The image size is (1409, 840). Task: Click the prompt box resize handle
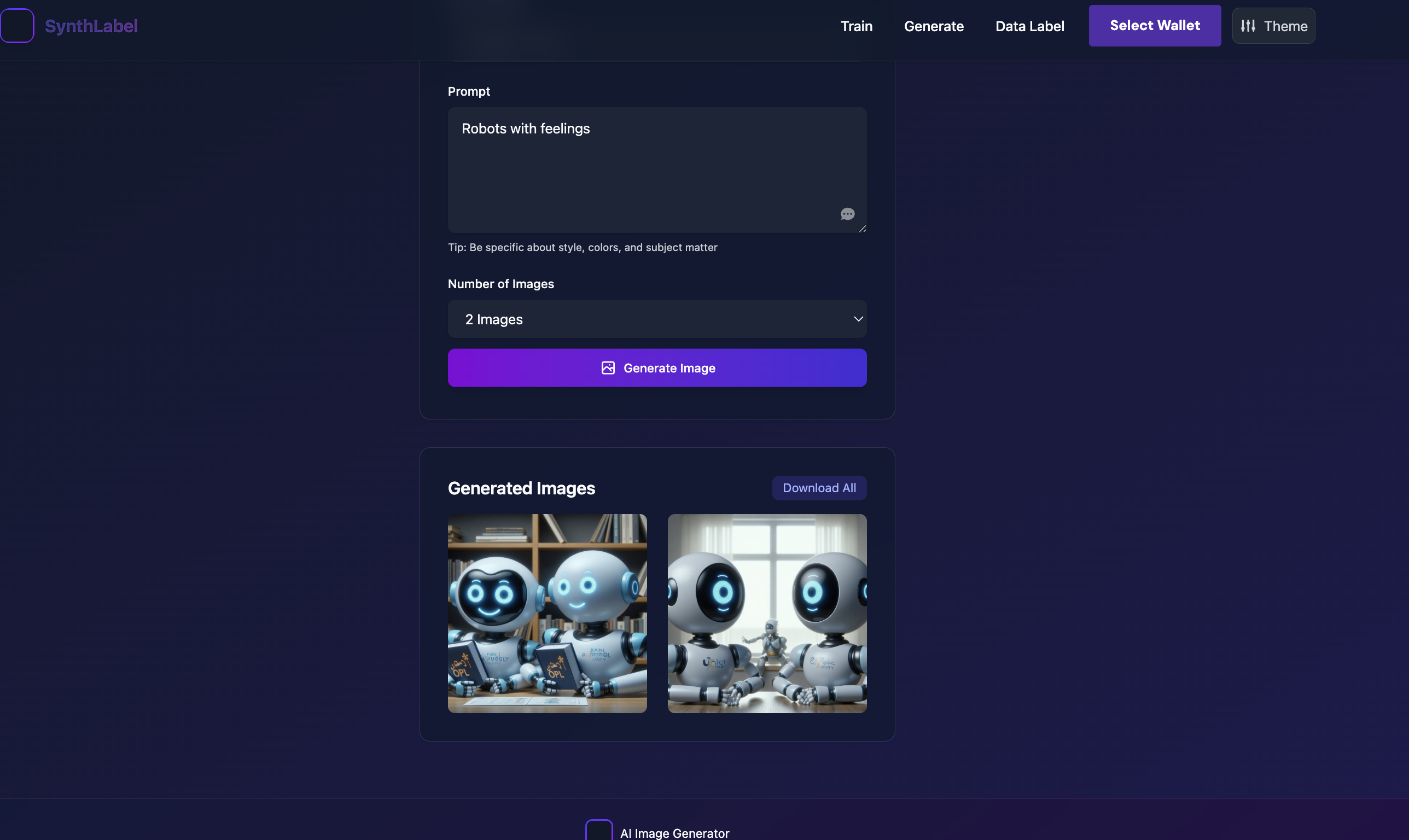pos(862,229)
